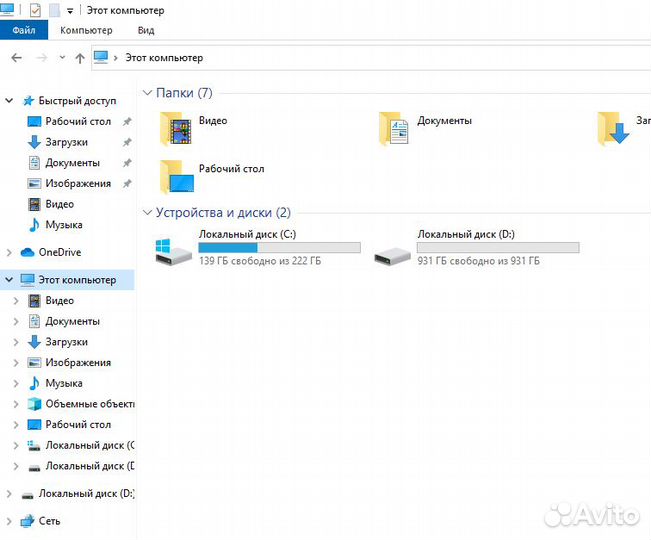
Task: Open the Видео folder icon in Папки
Action: tap(178, 128)
